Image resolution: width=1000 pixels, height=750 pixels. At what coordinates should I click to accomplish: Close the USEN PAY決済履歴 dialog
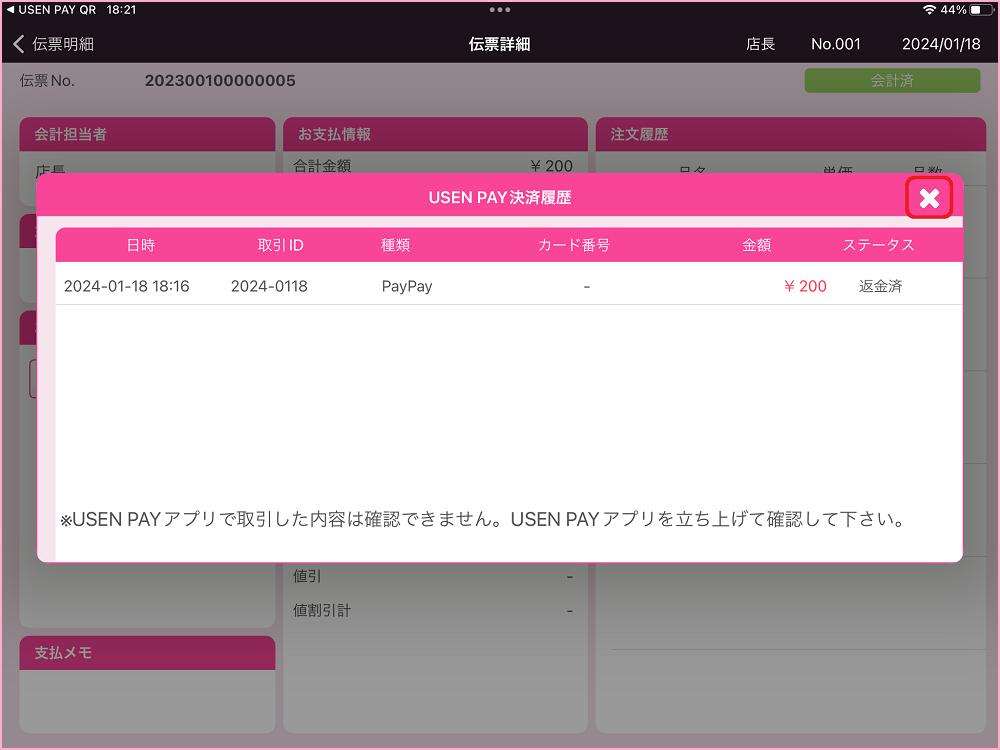point(929,198)
